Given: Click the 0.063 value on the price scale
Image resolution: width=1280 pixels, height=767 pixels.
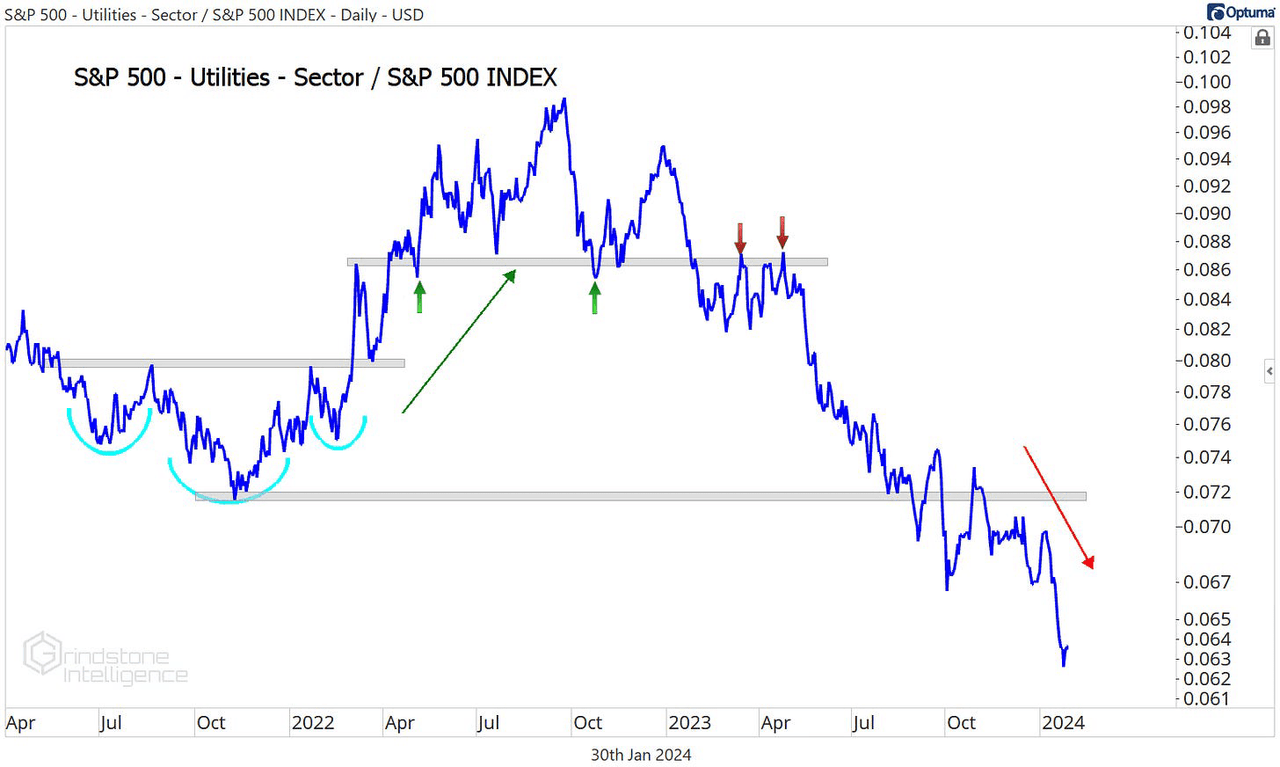Looking at the screenshot, I should click(1207, 658).
